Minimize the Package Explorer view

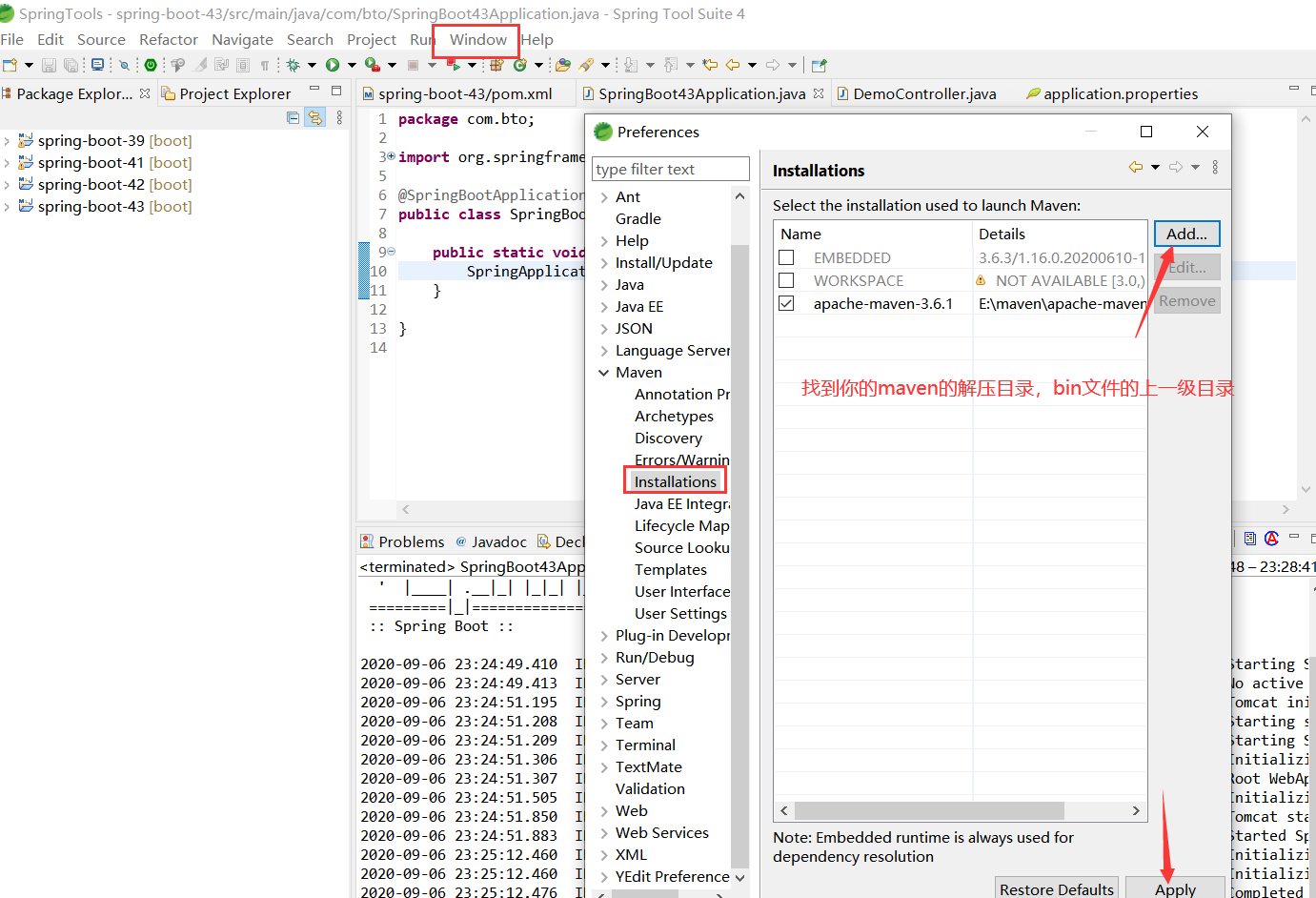point(314,90)
